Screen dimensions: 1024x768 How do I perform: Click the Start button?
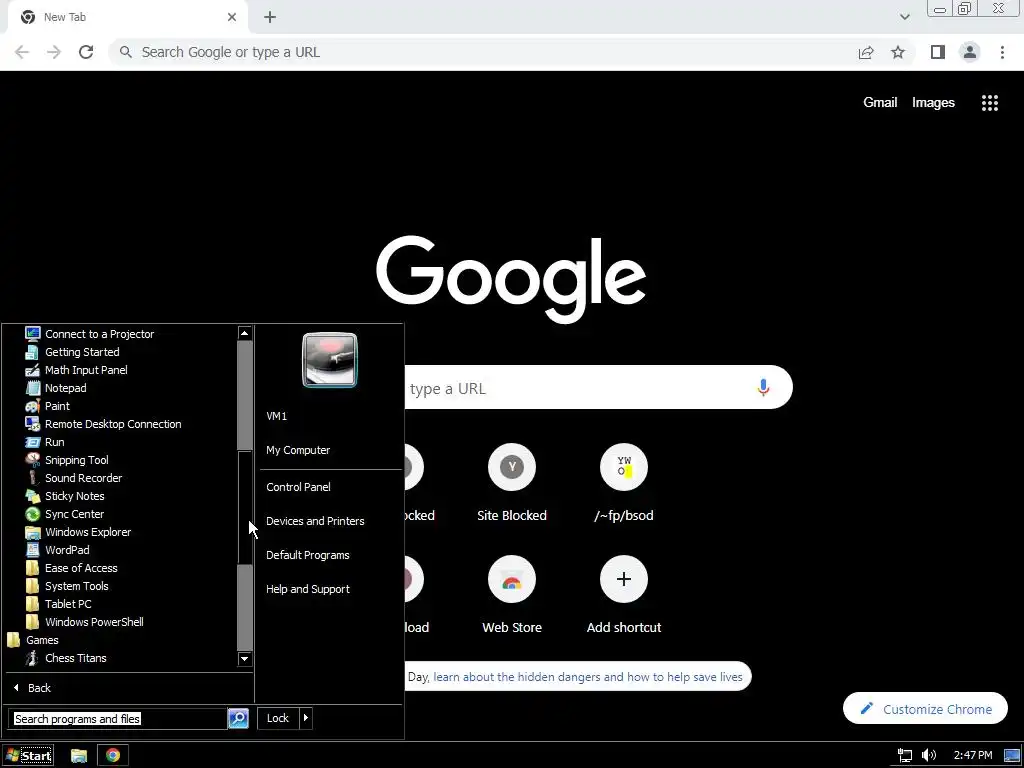point(28,756)
